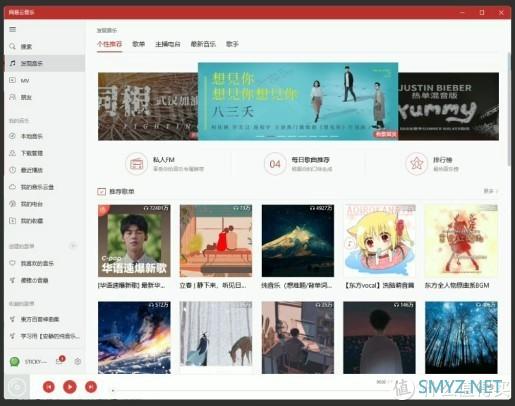Start playback with the red play button
This screenshot has height=406, width=515.
(70, 387)
